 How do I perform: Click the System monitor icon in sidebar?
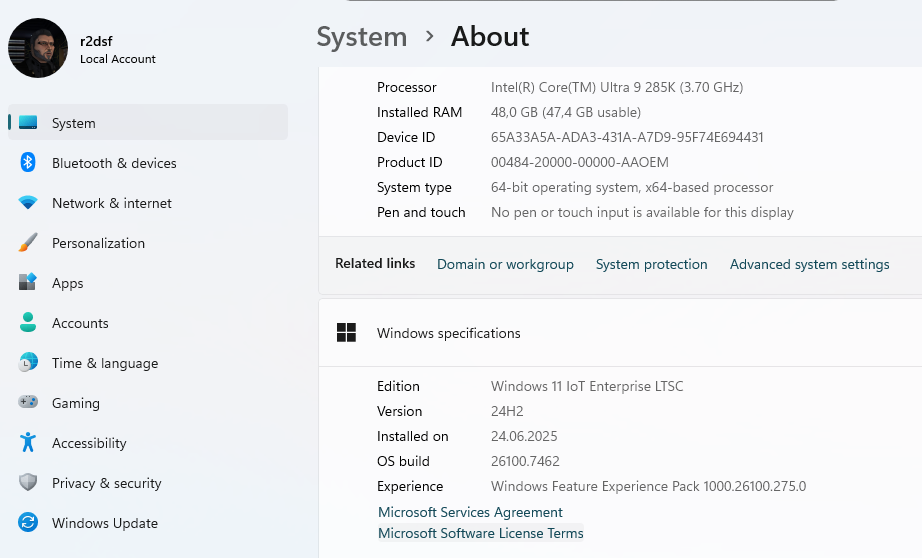[28, 123]
